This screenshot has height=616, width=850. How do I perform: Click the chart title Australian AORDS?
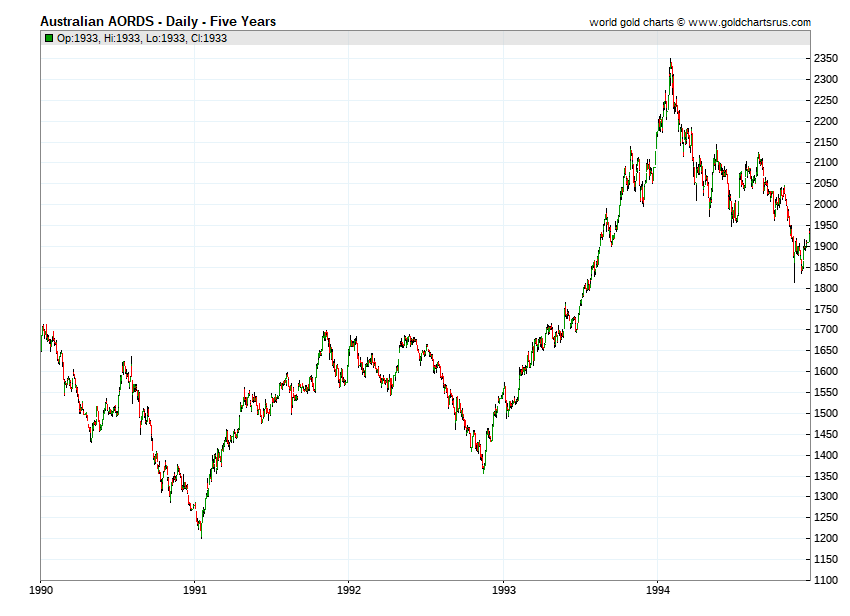point(97,22)
